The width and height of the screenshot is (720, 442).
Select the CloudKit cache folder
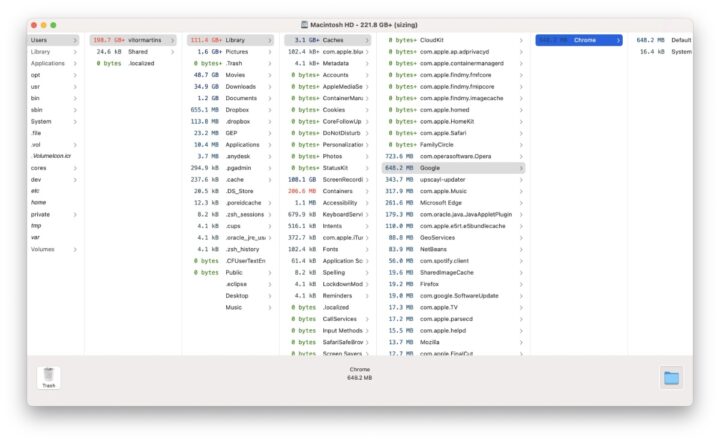point(454,40)
